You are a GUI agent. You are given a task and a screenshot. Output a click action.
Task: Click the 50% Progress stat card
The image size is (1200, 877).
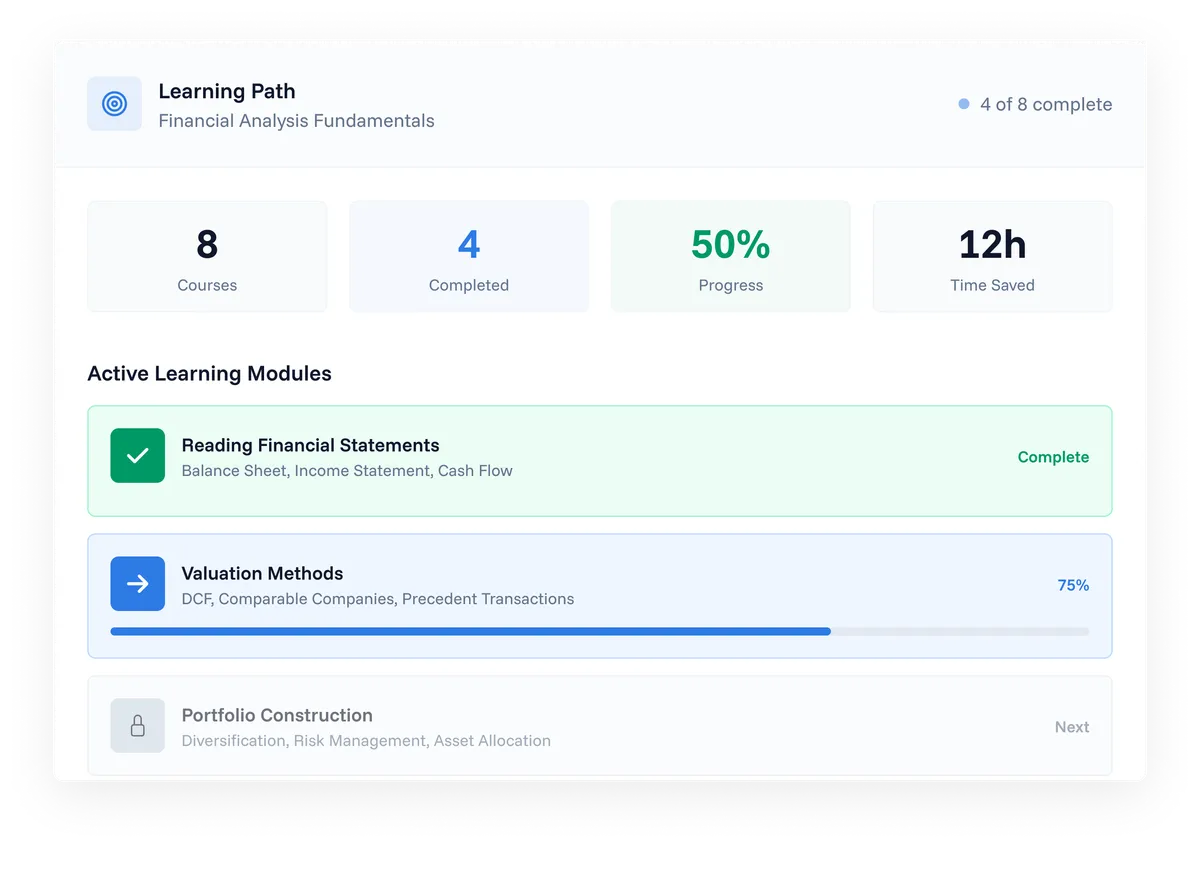tap(730, 256)
